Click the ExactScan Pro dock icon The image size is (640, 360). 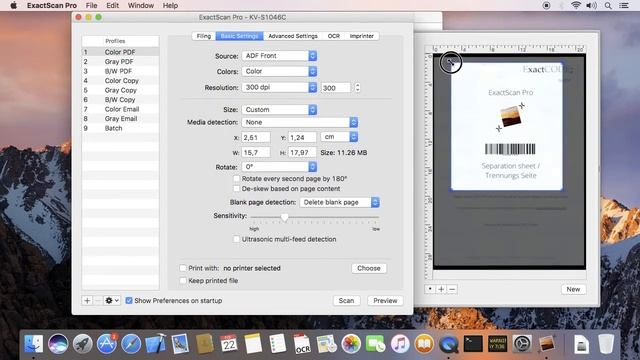547,344
